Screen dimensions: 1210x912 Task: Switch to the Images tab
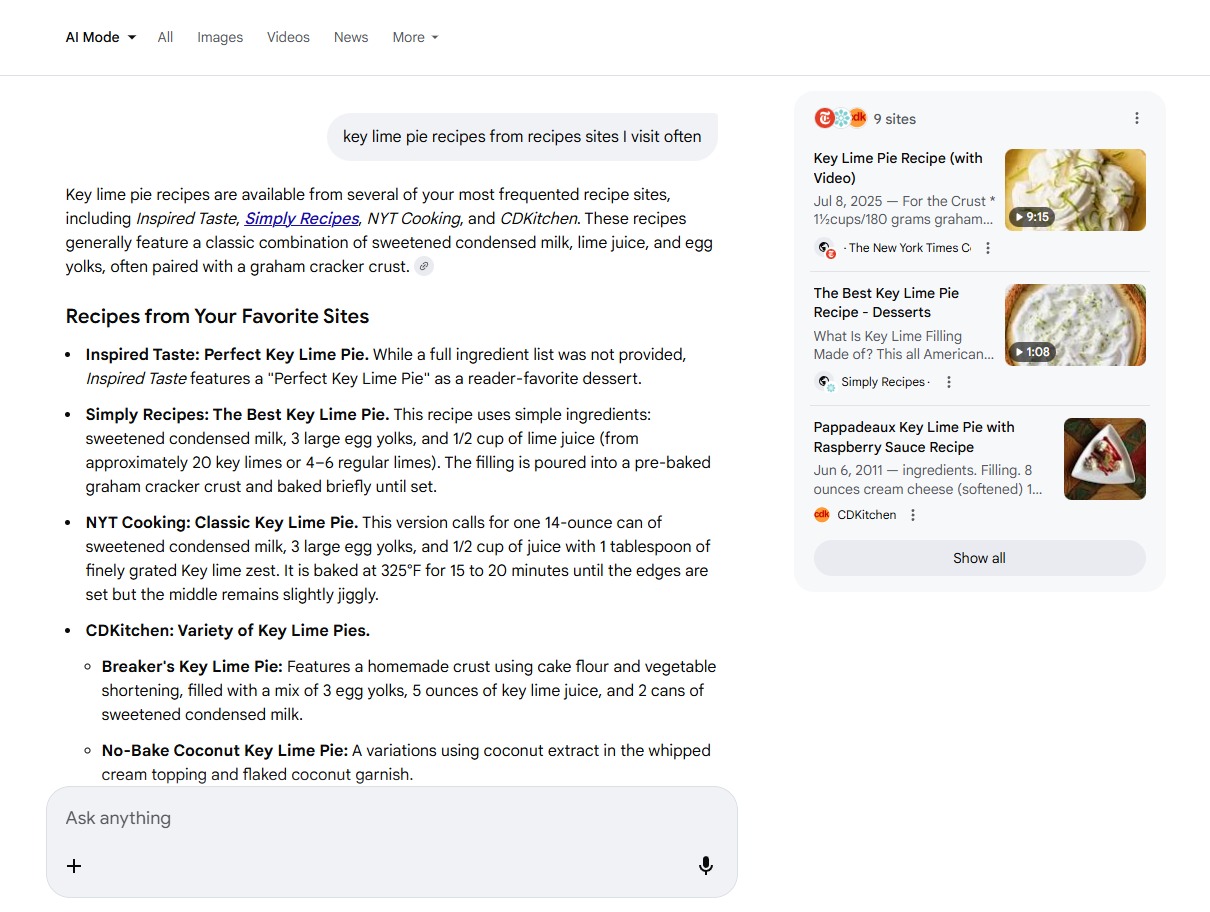(x=220, y=37)
